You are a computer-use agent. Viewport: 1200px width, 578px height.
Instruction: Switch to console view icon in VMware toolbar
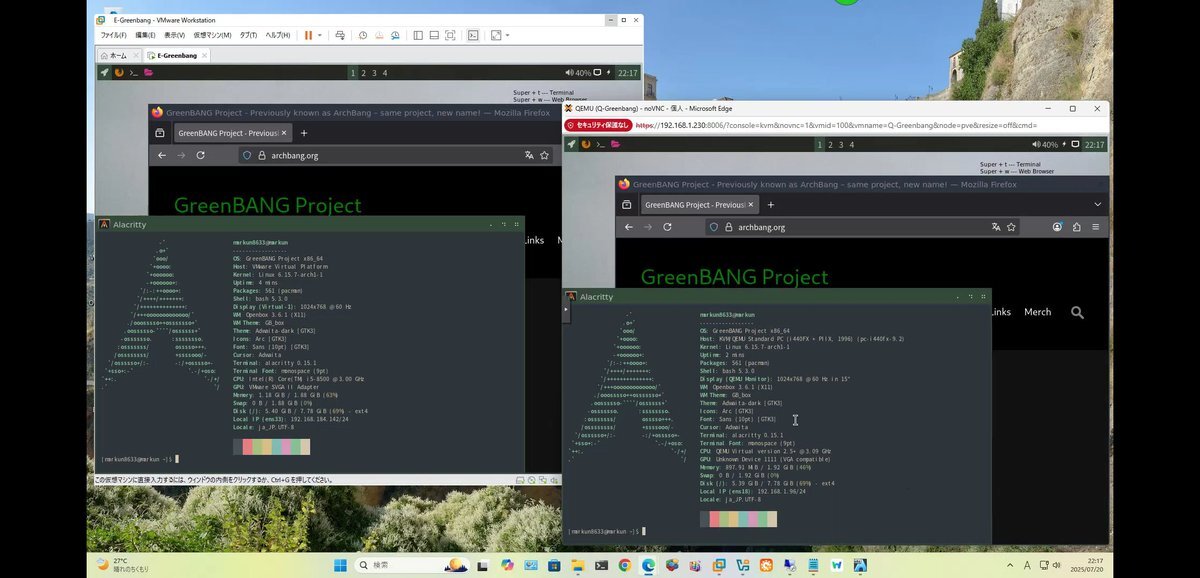(x=472, y=35)
